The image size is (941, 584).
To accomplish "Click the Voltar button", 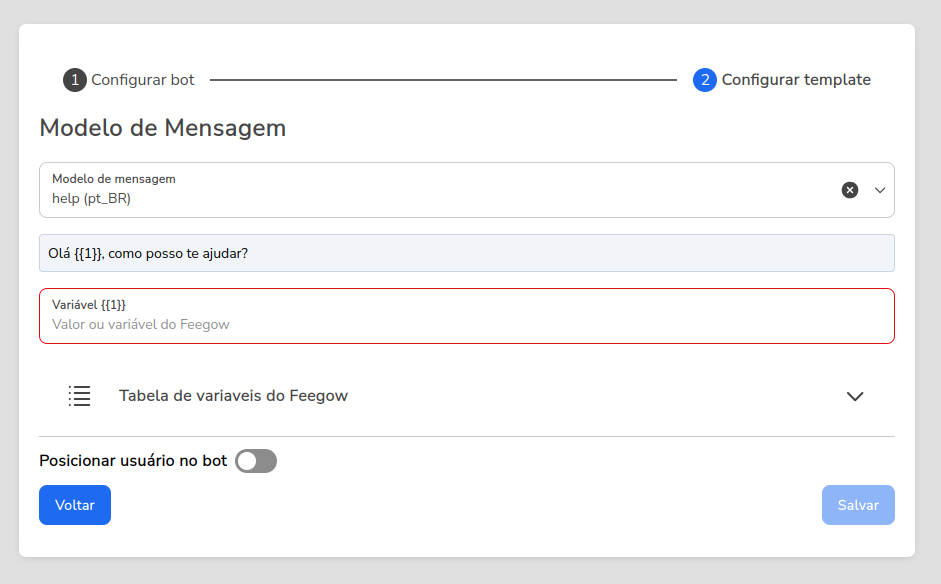I will click(x=75, y=505).
